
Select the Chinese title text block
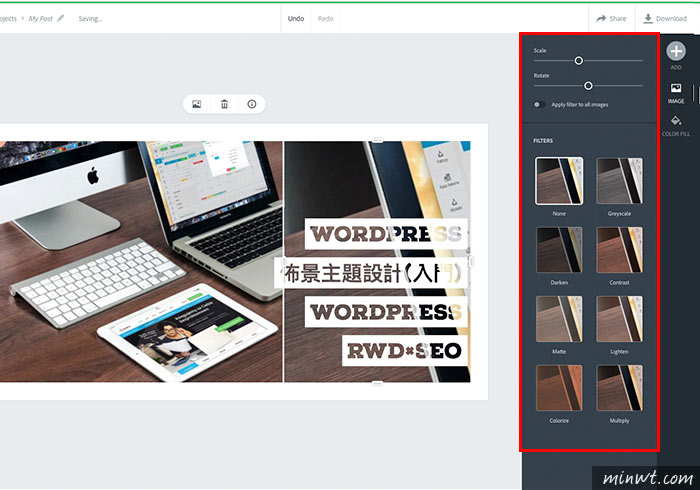pos(371,273)
